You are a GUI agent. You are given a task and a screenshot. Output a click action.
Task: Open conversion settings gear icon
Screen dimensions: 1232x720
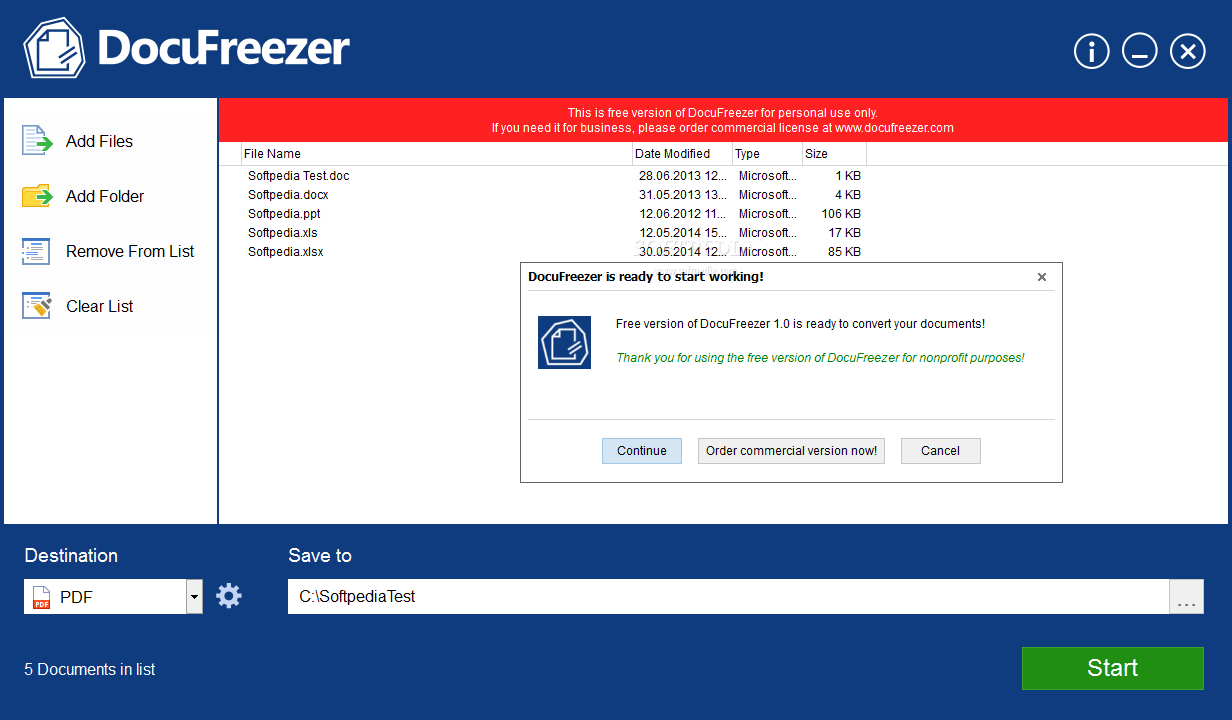(x=229, y=596)
